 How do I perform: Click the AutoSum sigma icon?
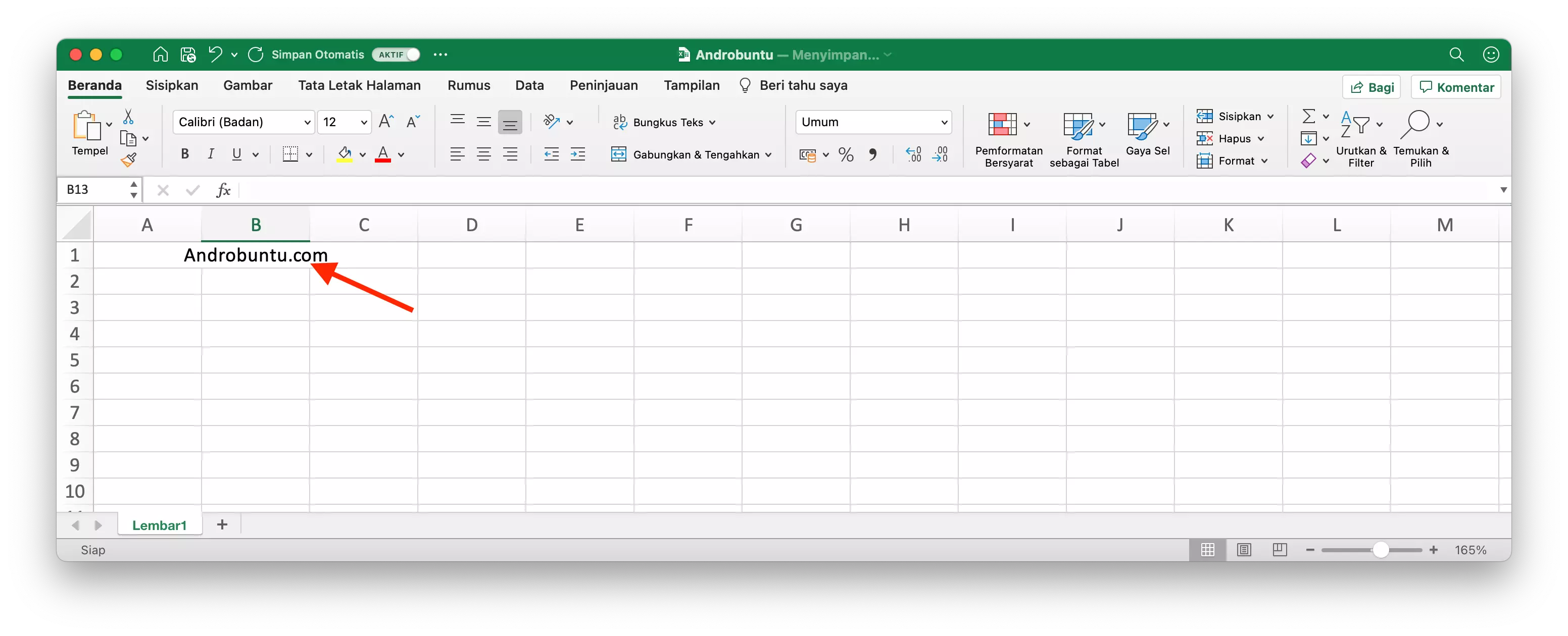pos(1310,116)
